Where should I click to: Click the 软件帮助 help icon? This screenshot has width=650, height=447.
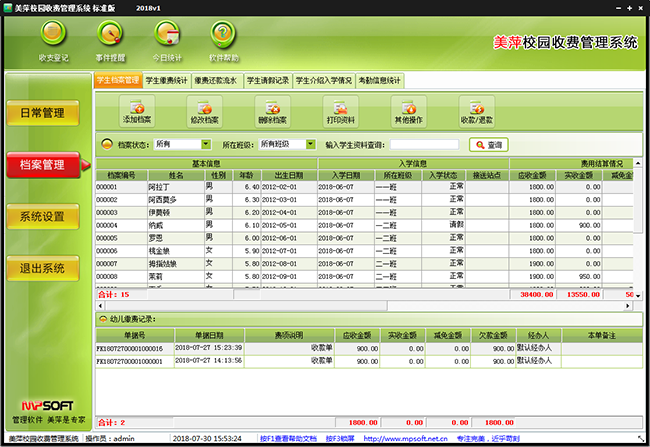(228, 36)
